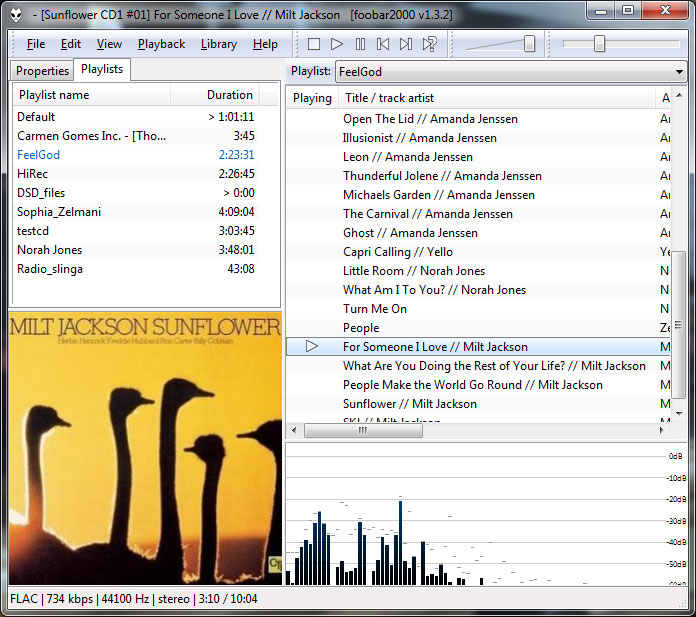Screen dimensions: 696x617
Task: Select the Default playlist
Action: pyautogui.click(x=136, y=117)
